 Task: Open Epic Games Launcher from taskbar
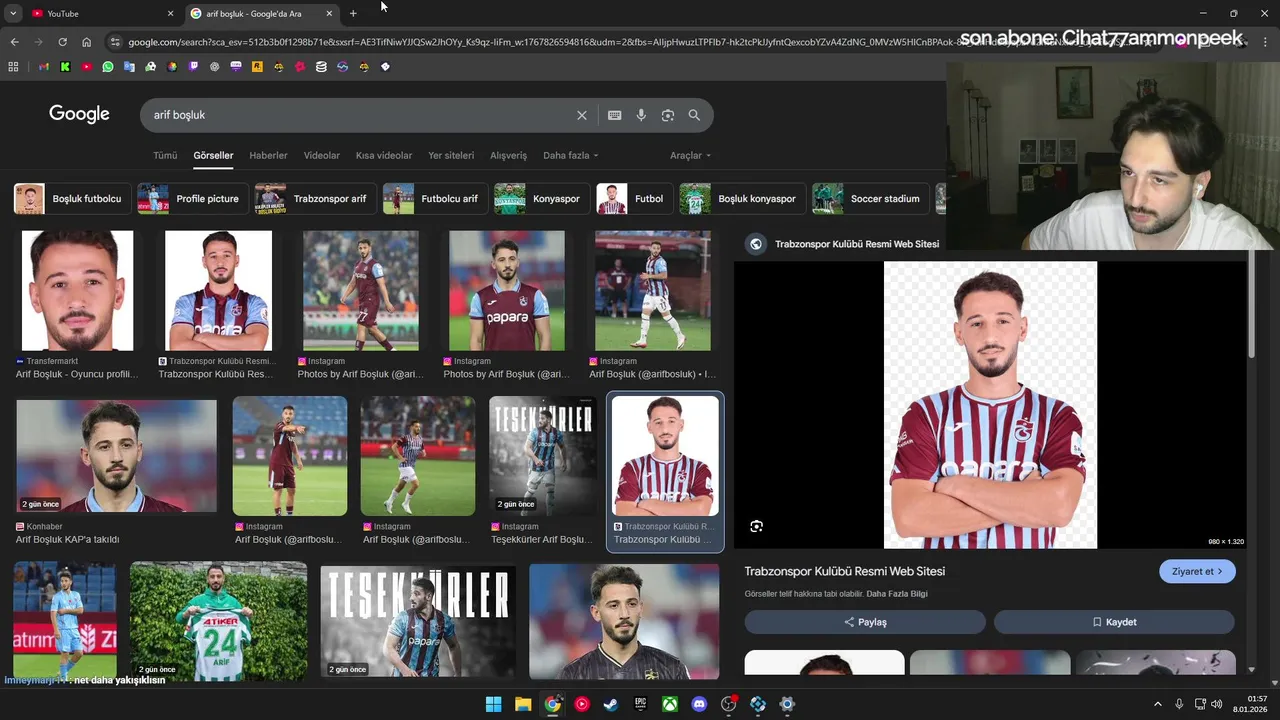click(640, 704)
